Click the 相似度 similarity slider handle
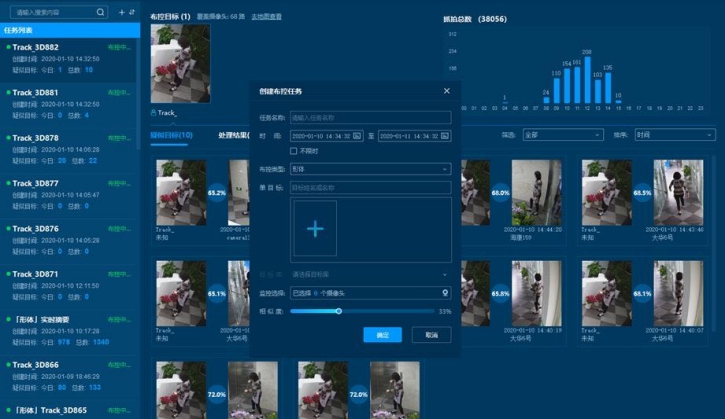Image resolution: width=725 pixels, height=419 pixels. tap(338, 311)
